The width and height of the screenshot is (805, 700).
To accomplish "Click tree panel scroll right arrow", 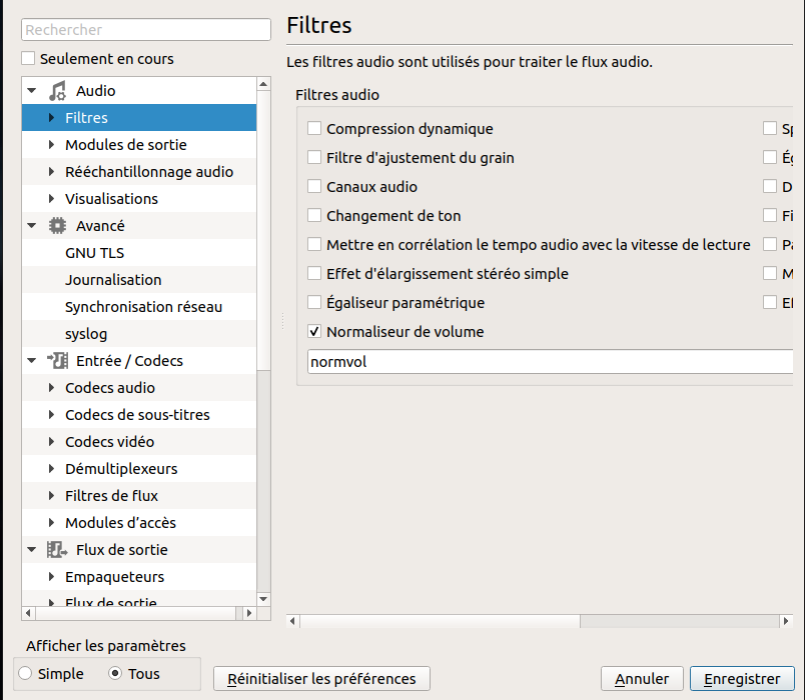I will click(x=249, y=613).
